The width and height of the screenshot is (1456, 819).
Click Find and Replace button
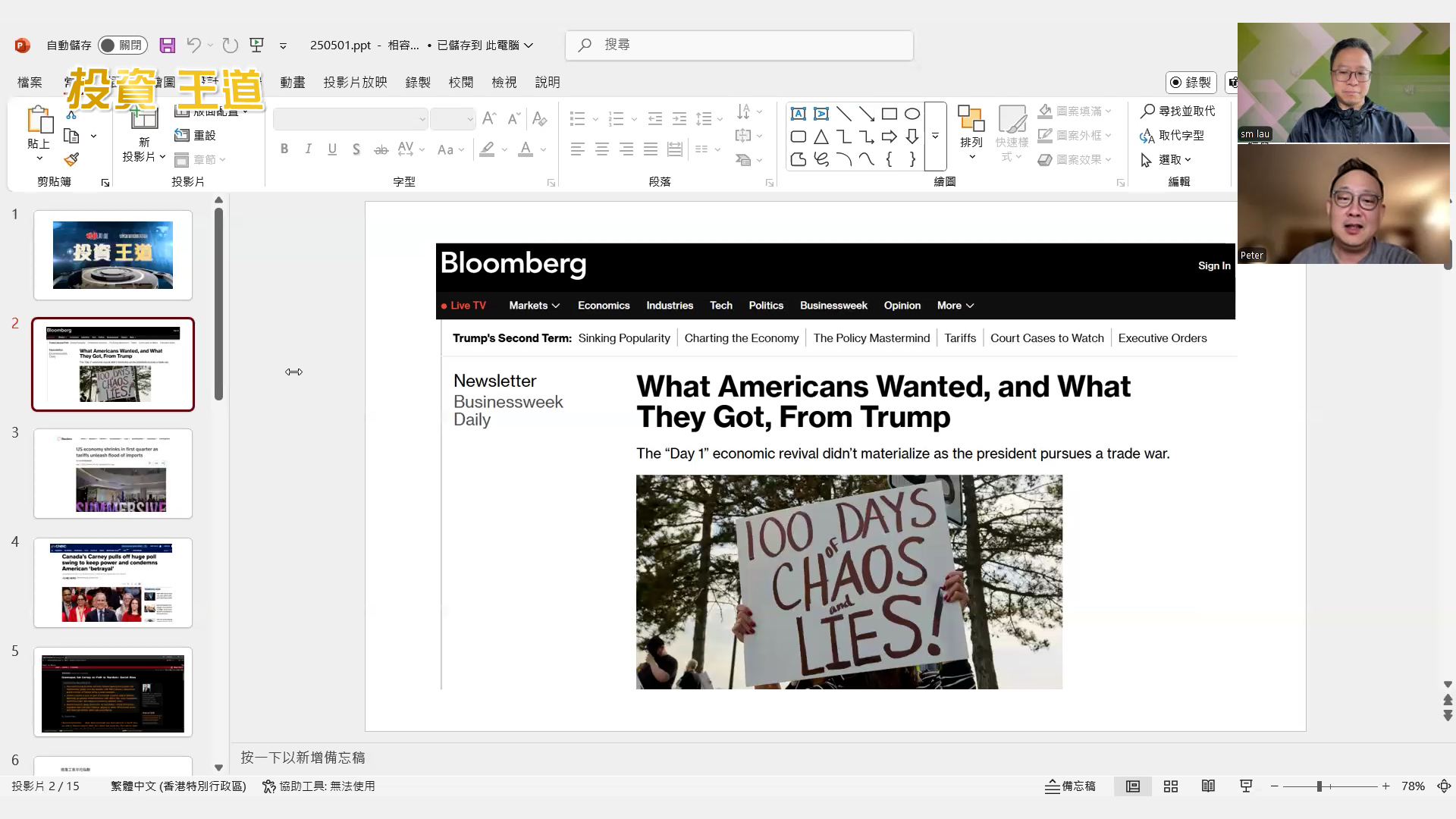click(x=1178, y=111)
